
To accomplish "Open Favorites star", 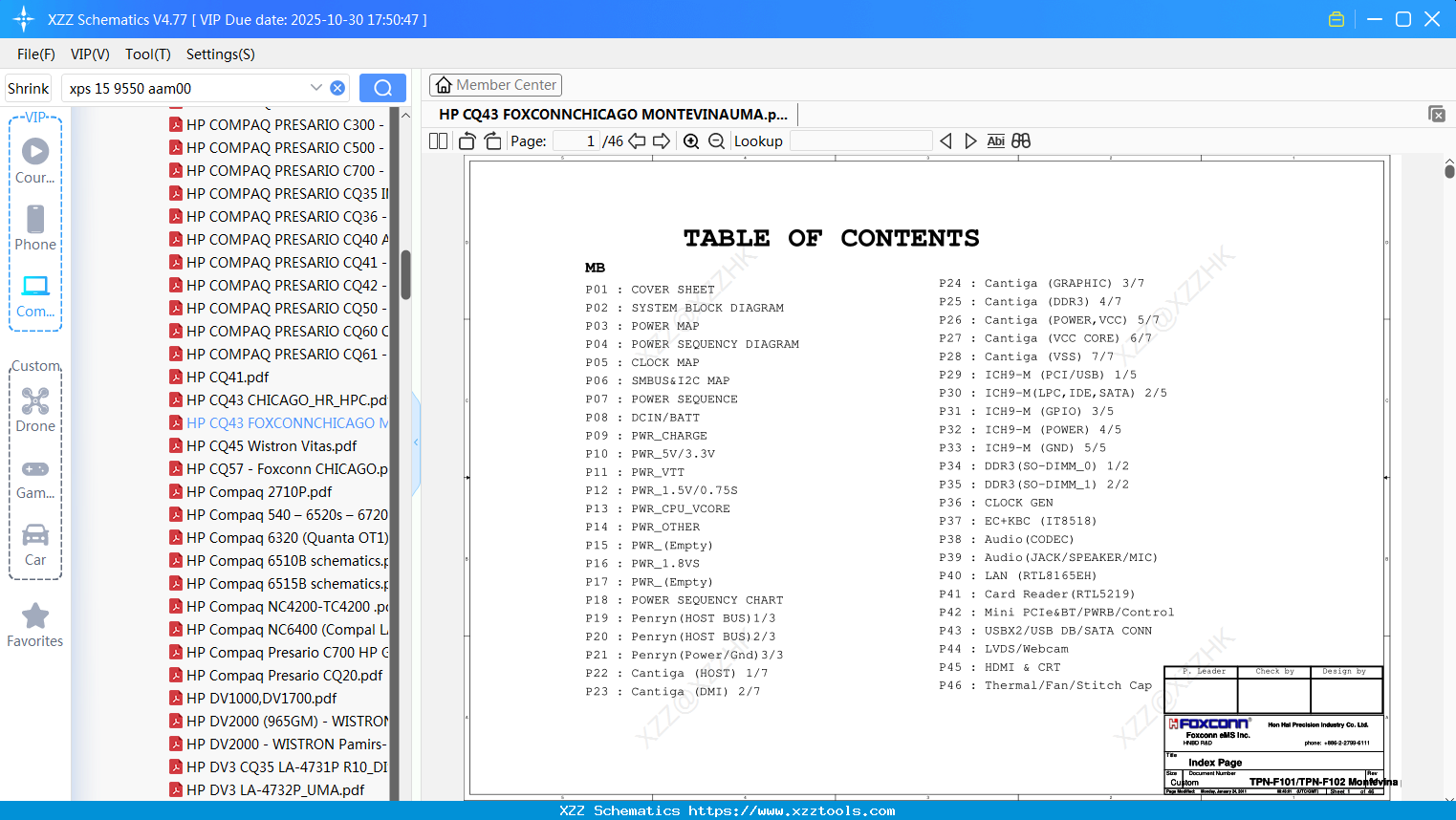I will (35, 626).
